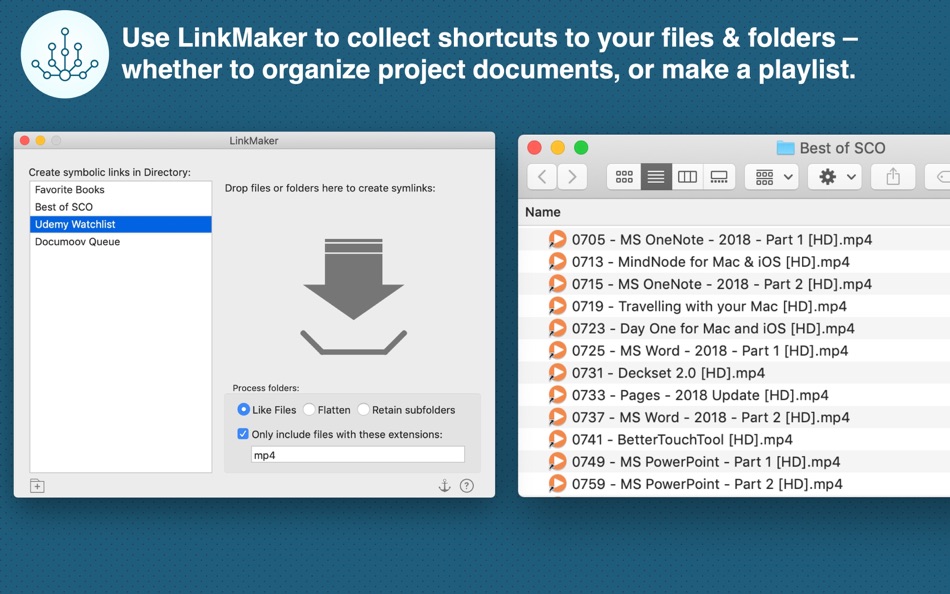
Task: Switch Finder to column view
Action: point(688,177)
